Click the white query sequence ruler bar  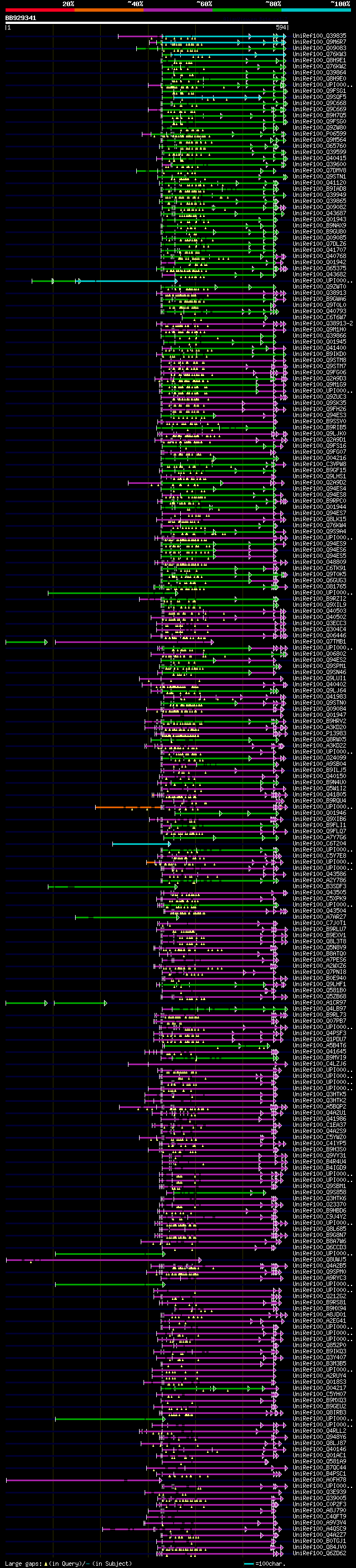pos(147,23)
